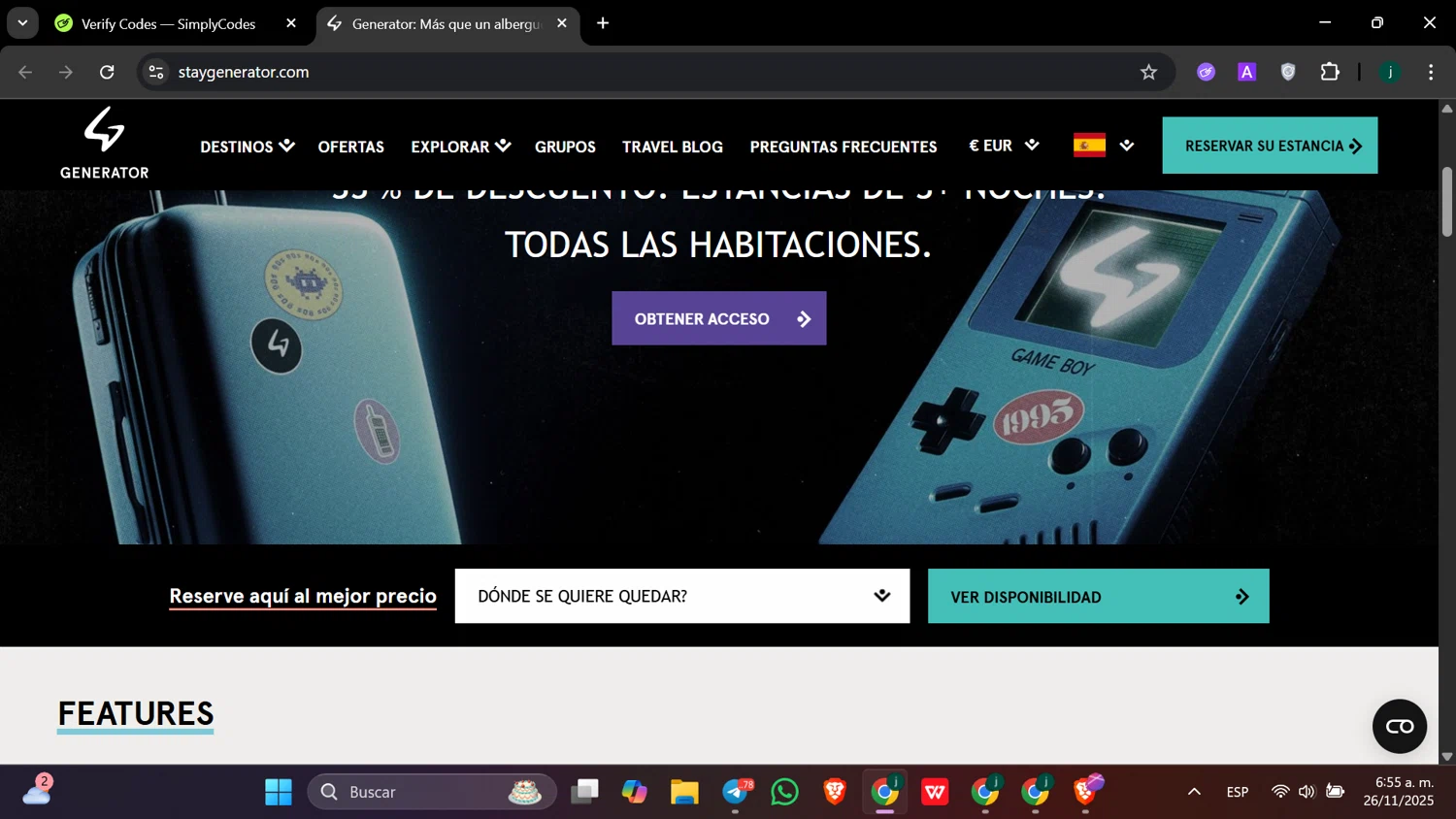Open the € EUR currency selector
This screenshot has height=819, width=1456.
1004,146
